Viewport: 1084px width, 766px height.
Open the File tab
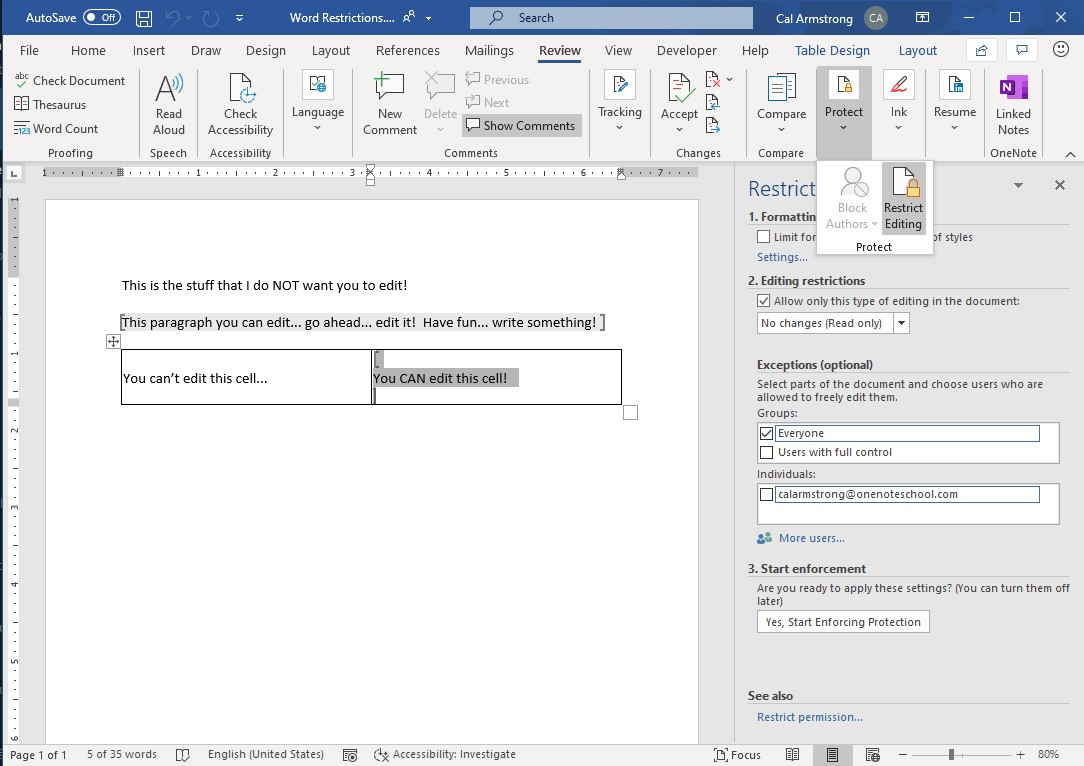click(29, 50)
